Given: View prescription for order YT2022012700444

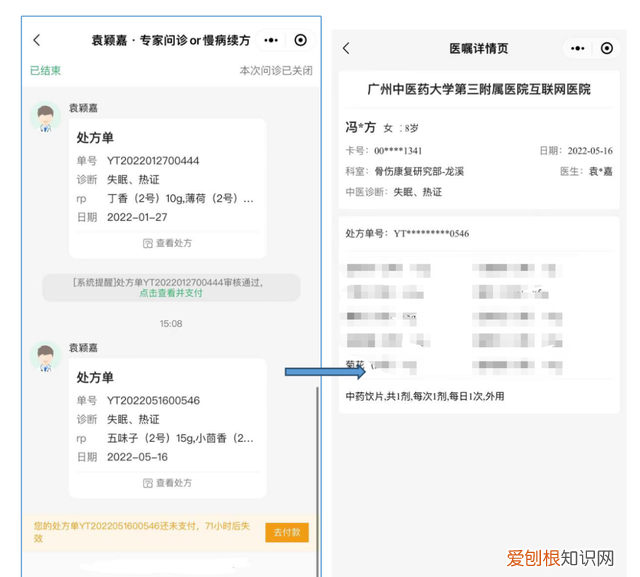Looking at the screenshot, I should (x=167, y=243).
